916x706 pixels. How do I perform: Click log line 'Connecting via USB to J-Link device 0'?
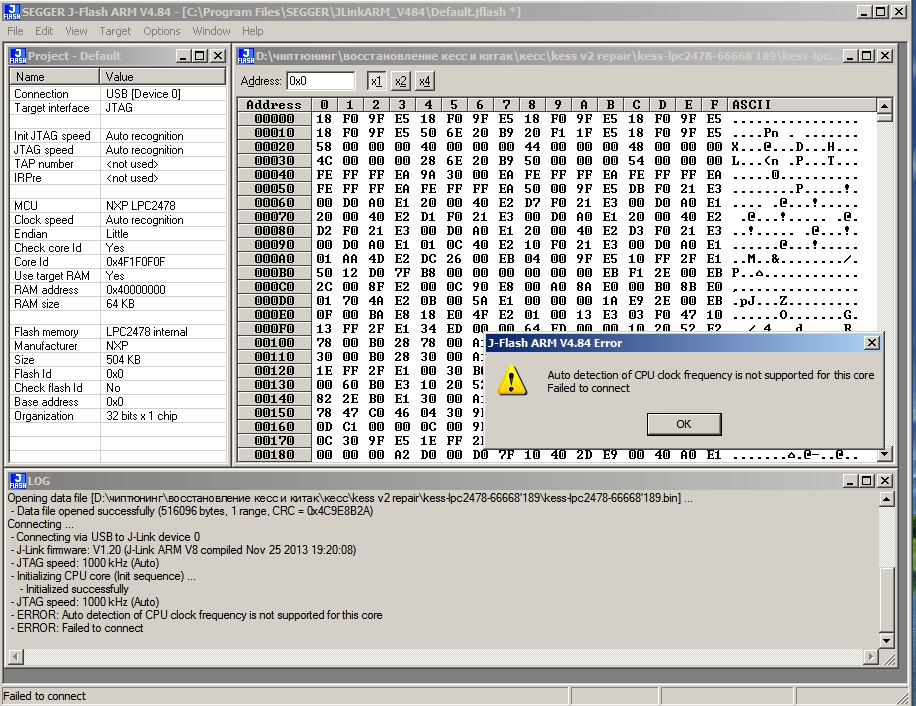(x=107, y=537)
